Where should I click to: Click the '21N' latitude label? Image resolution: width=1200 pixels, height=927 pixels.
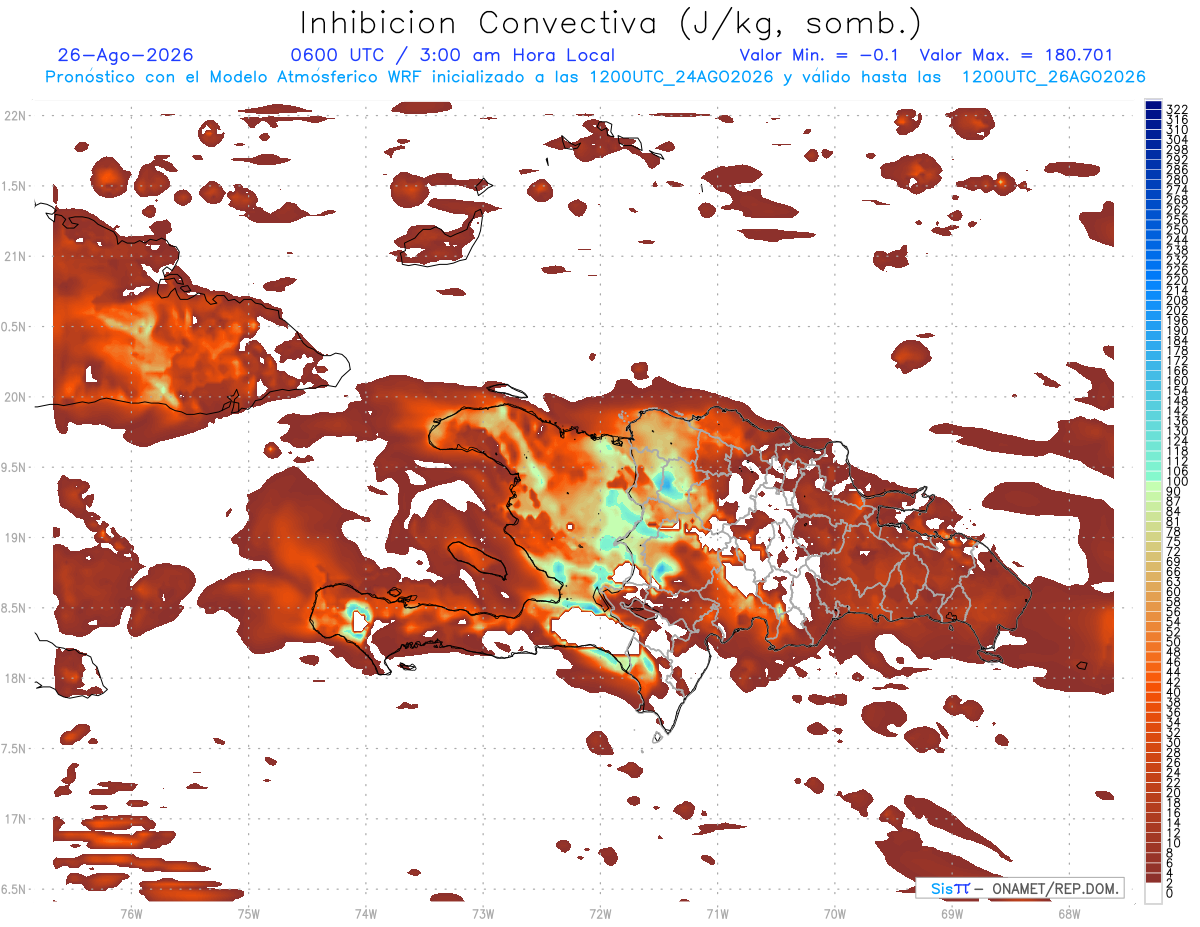[x=15, y=257]
